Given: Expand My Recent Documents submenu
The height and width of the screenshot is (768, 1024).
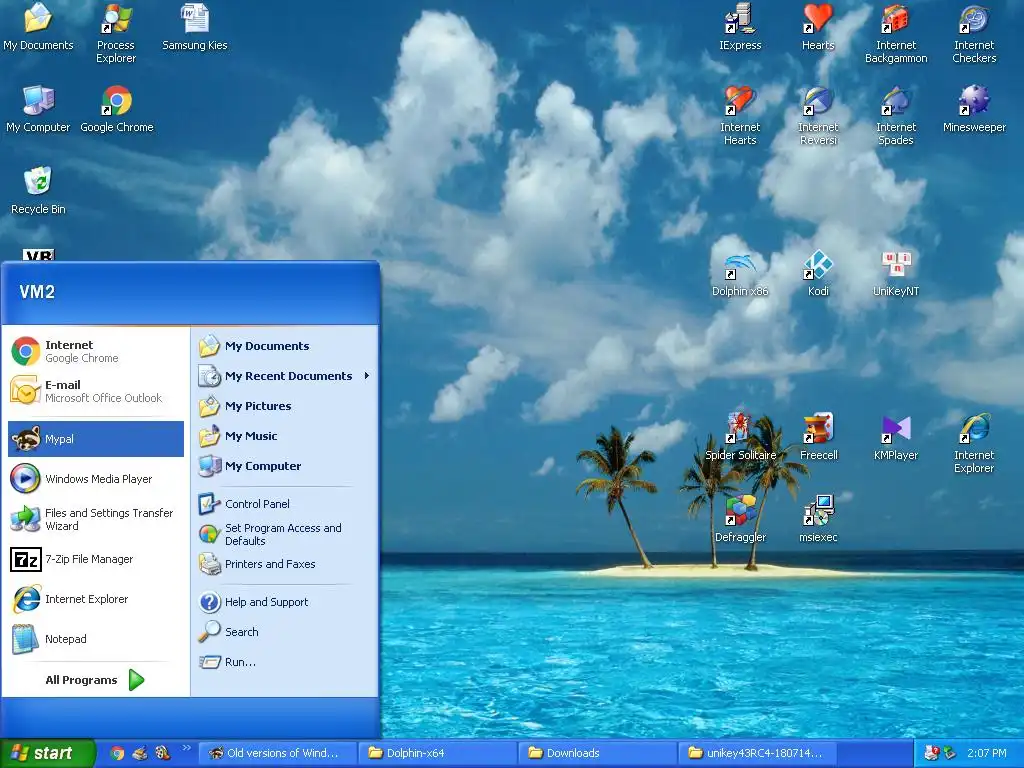Looking at the screenshot, I should point(285,376).
